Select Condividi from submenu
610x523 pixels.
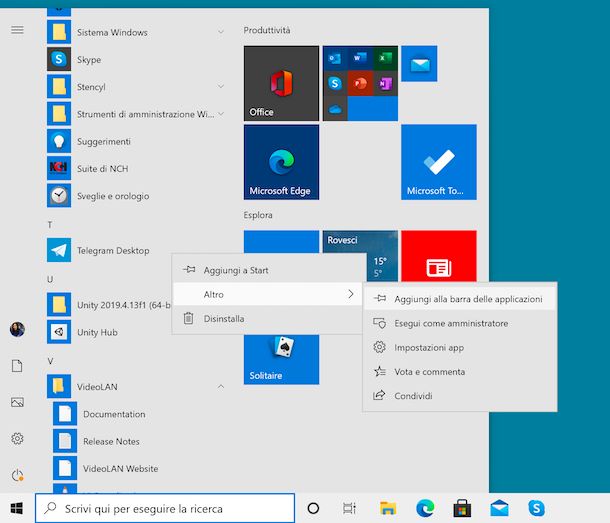tap(460, 395)
